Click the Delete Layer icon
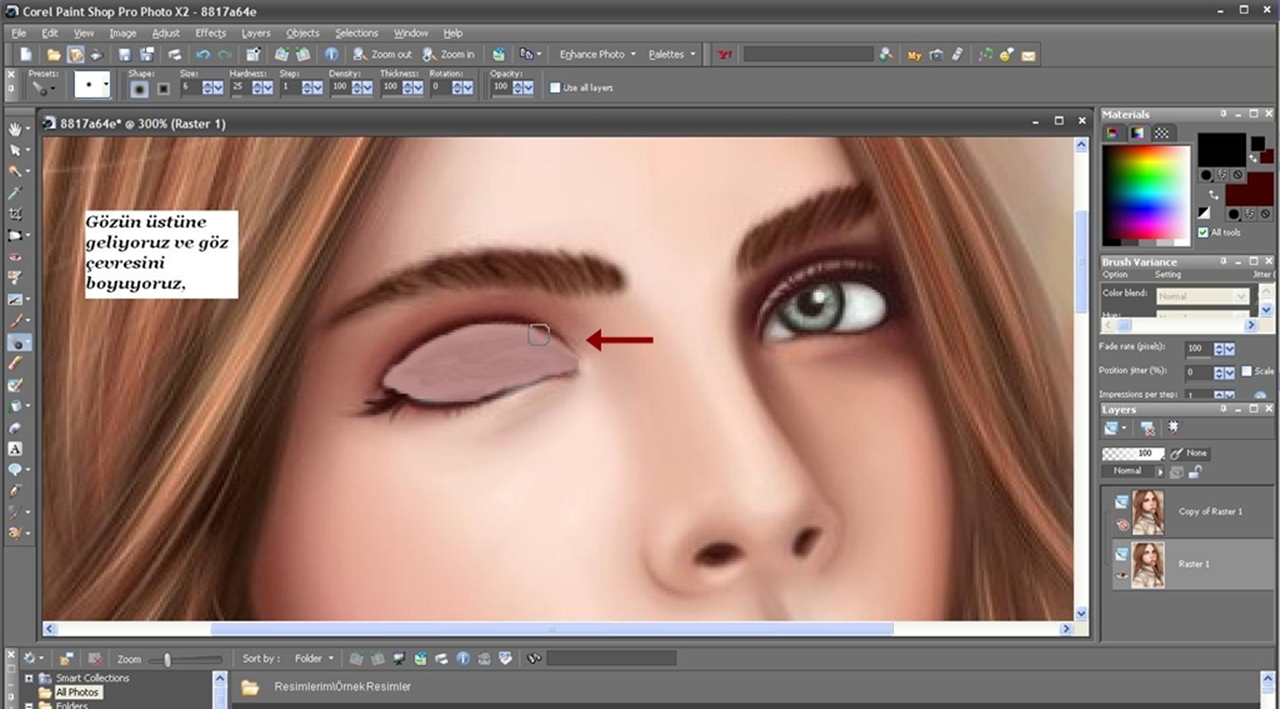Screen dimensions: 1280x709 [1148, 428]
